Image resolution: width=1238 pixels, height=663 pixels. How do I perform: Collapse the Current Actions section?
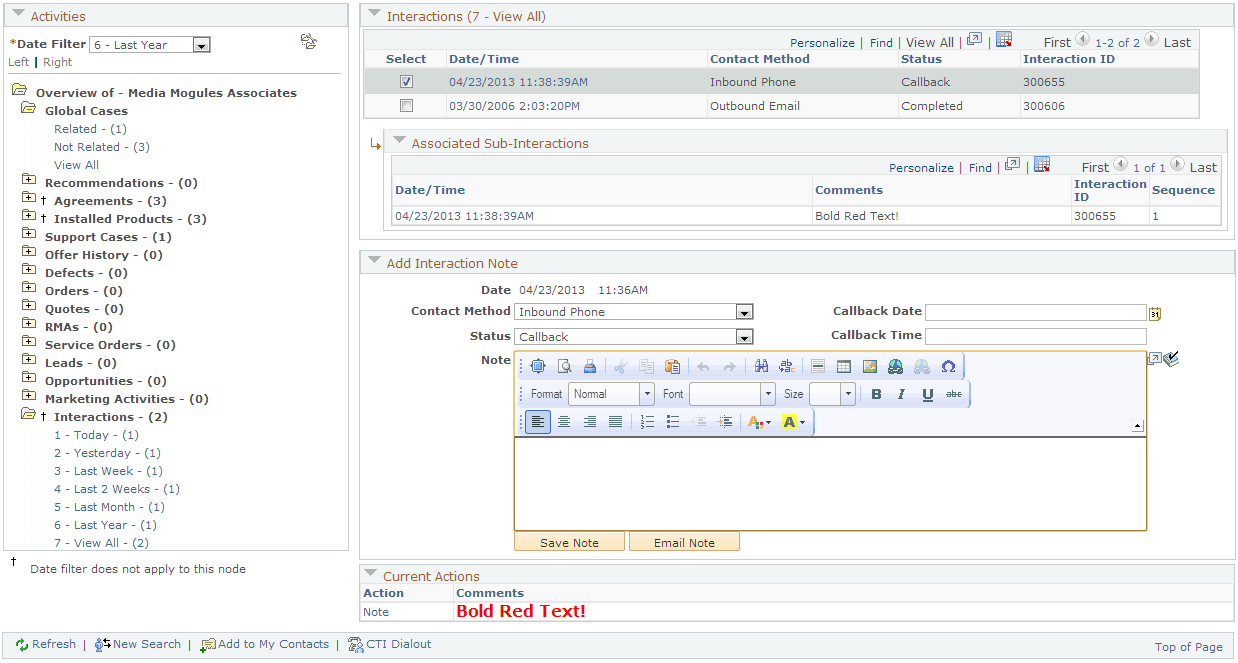tap(371, 575)
